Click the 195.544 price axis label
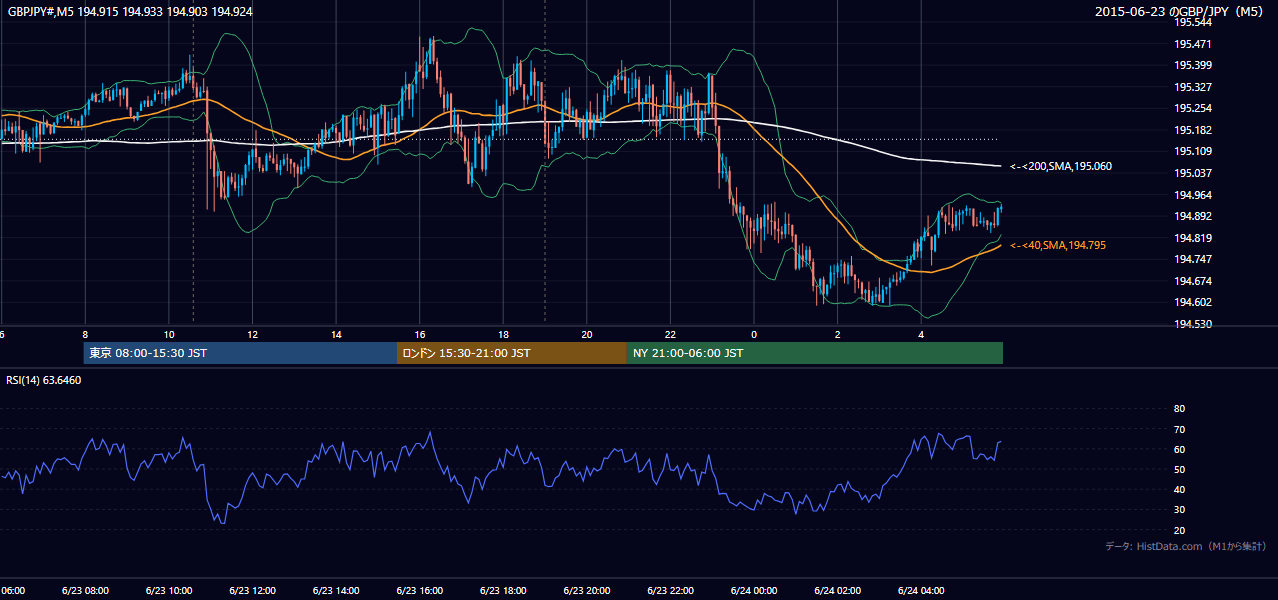Screen dimensions: 1278x600 coord(1192,22)
